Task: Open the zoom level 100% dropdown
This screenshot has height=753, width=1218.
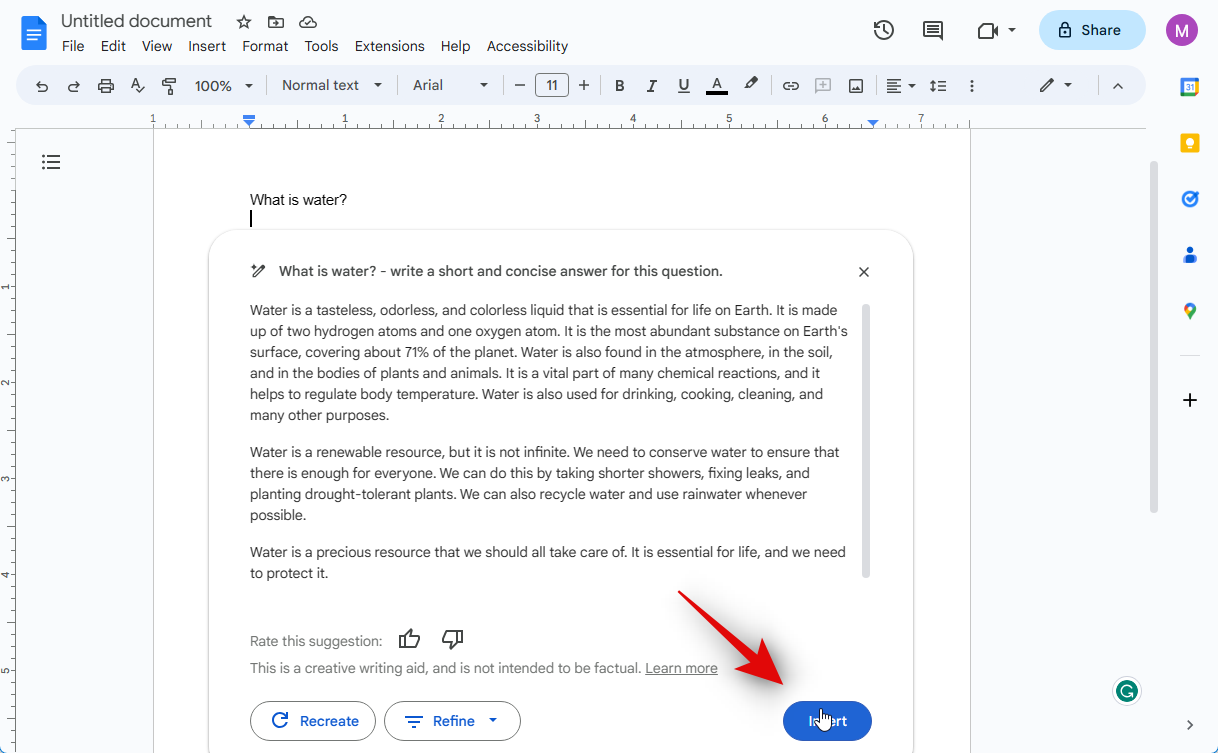Action: coord(224,86)
